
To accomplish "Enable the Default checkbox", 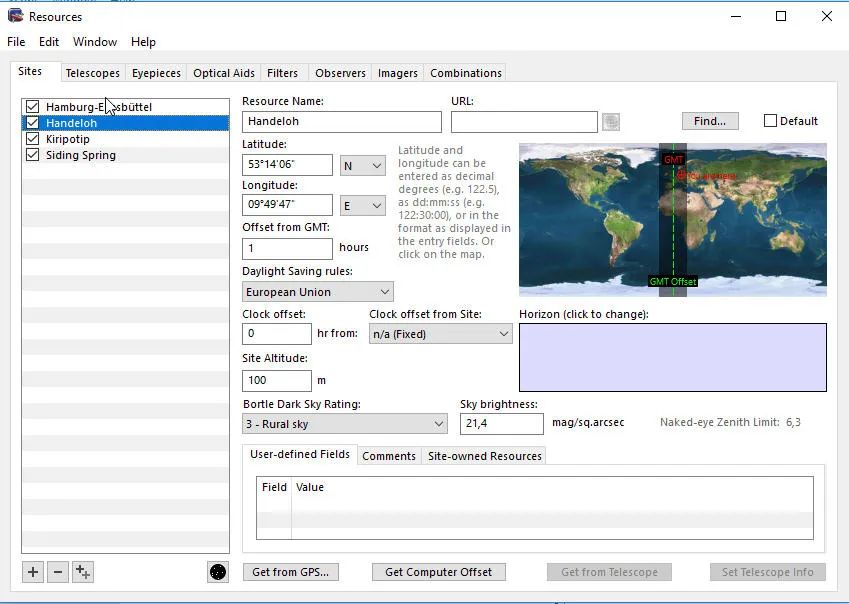I will click(x=770, y=121).
